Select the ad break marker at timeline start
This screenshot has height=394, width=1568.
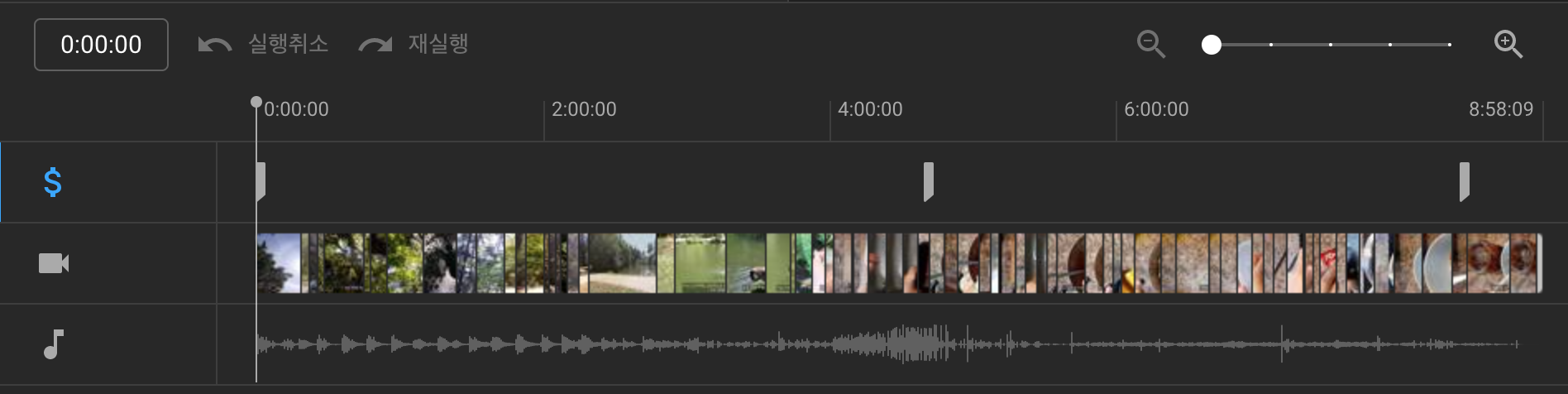click(x=261, y=182)
